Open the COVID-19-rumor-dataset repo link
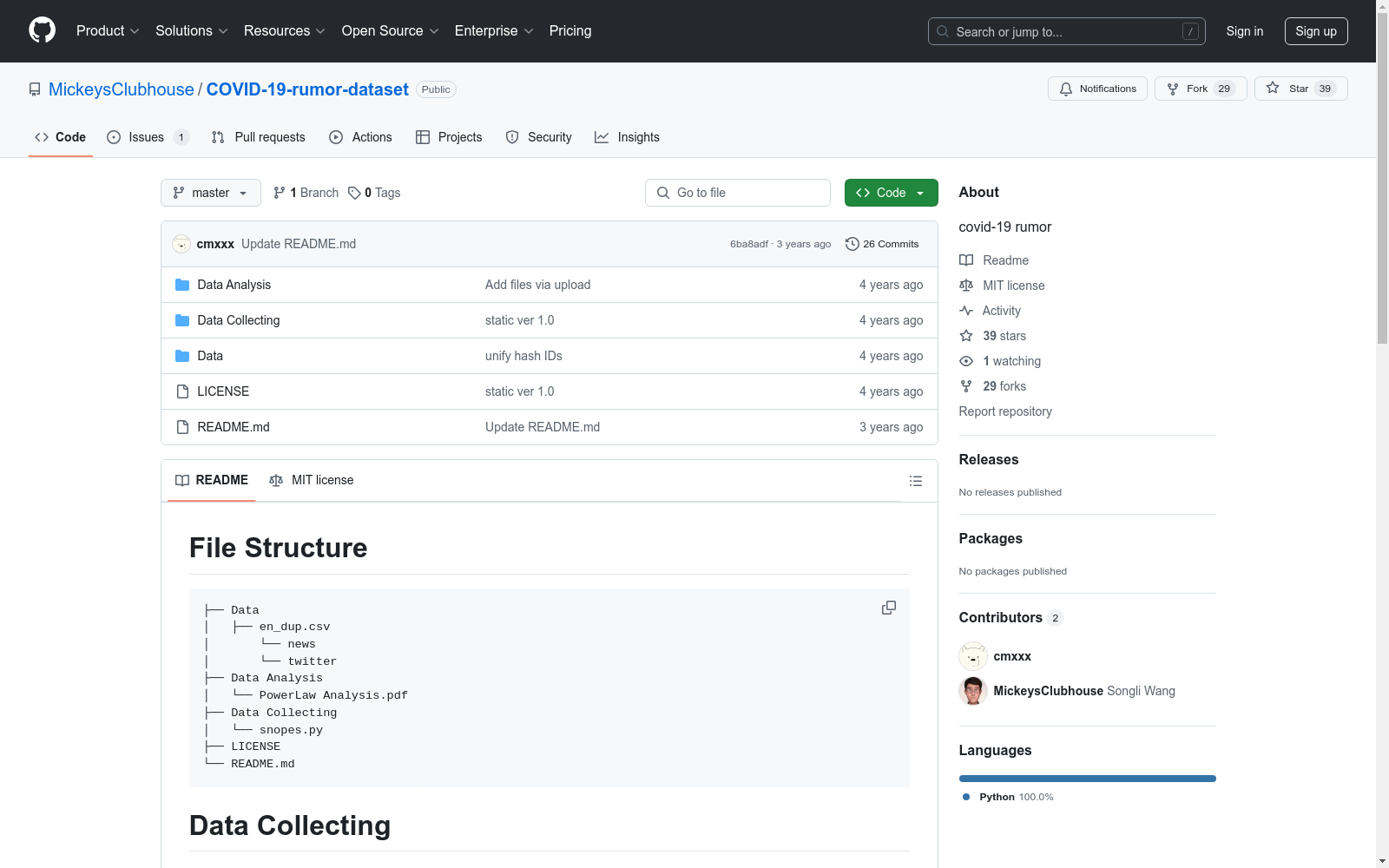 (x=307, y=89)
